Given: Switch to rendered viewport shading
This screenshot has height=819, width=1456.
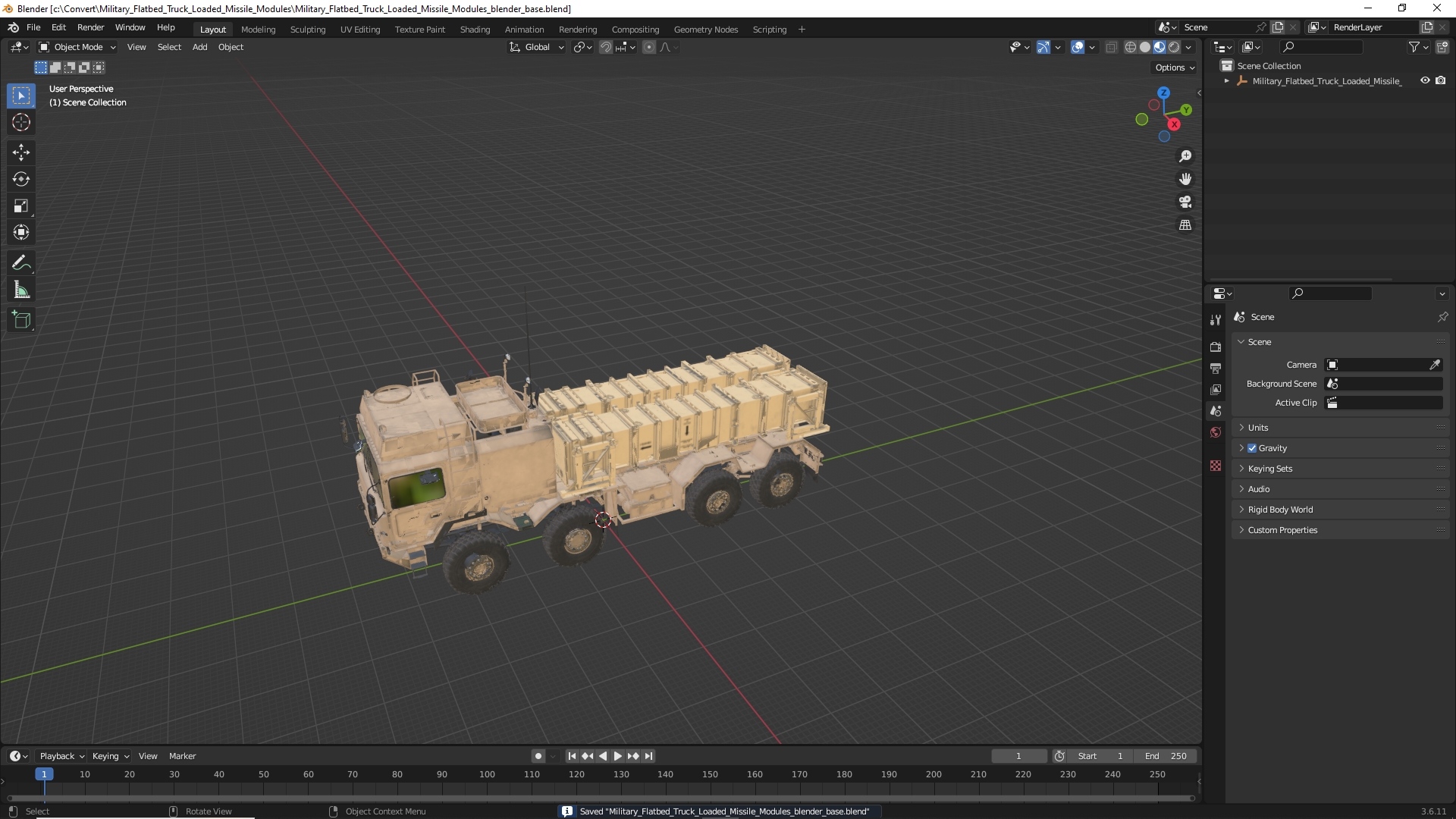Looking at the screenshot, I should [x=1174, y=47].
